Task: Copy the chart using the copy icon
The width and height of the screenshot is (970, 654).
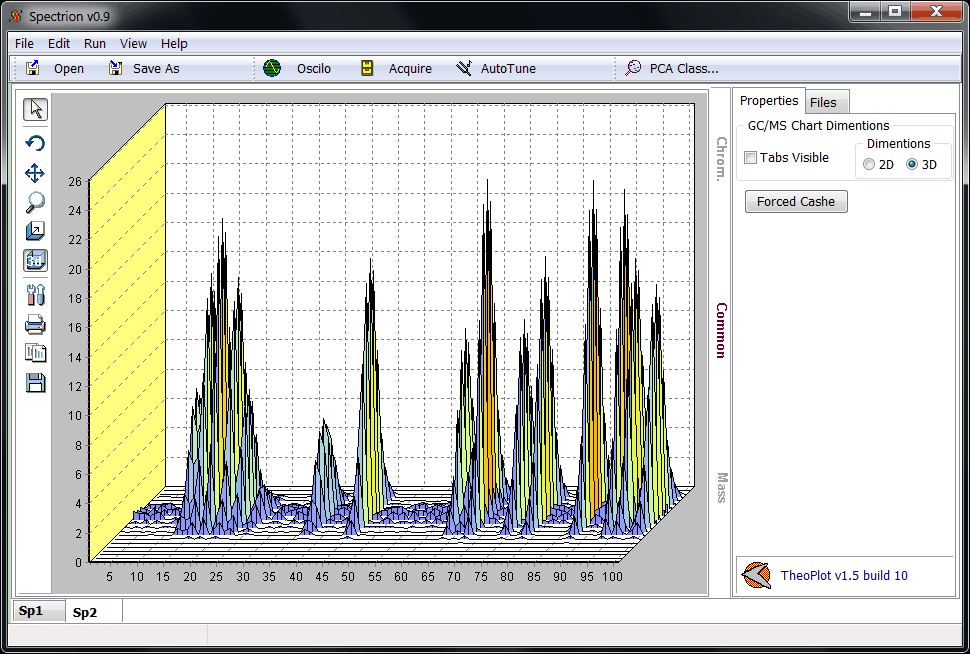Action: pyautogui.click(x=35, y=352)
